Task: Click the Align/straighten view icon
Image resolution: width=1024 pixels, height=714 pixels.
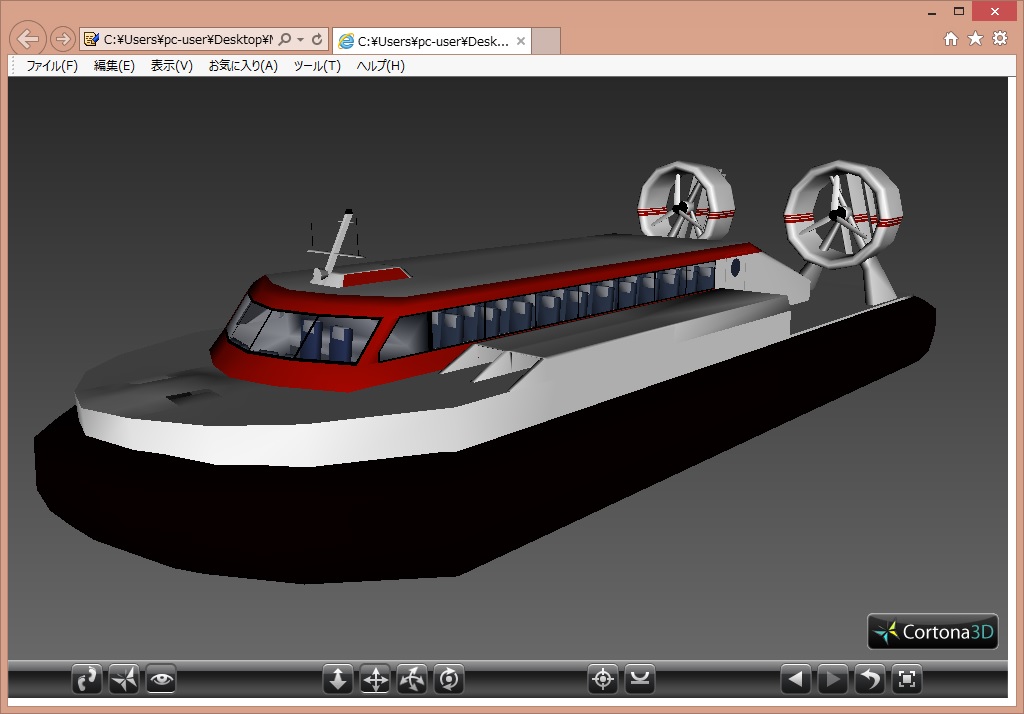Action: [x=640, y=680]
